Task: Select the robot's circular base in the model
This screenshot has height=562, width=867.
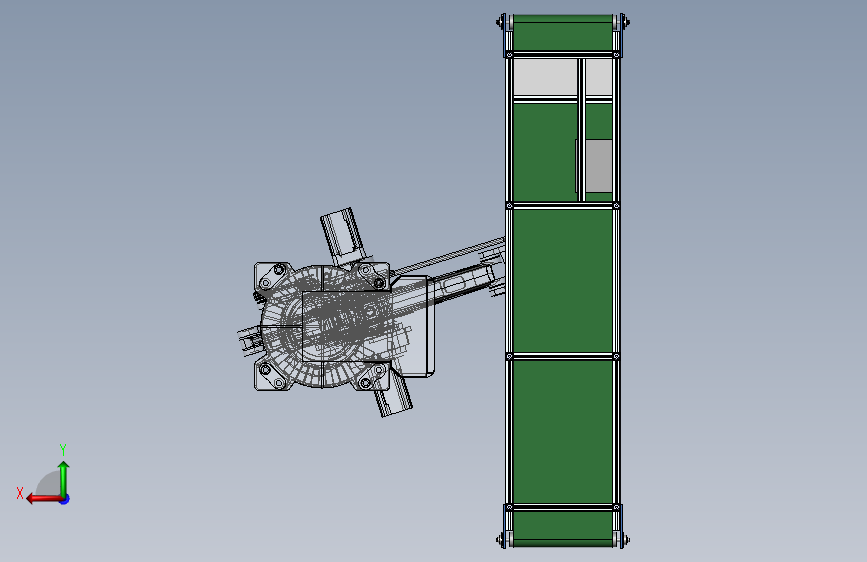Action: [x=323, y=326]
